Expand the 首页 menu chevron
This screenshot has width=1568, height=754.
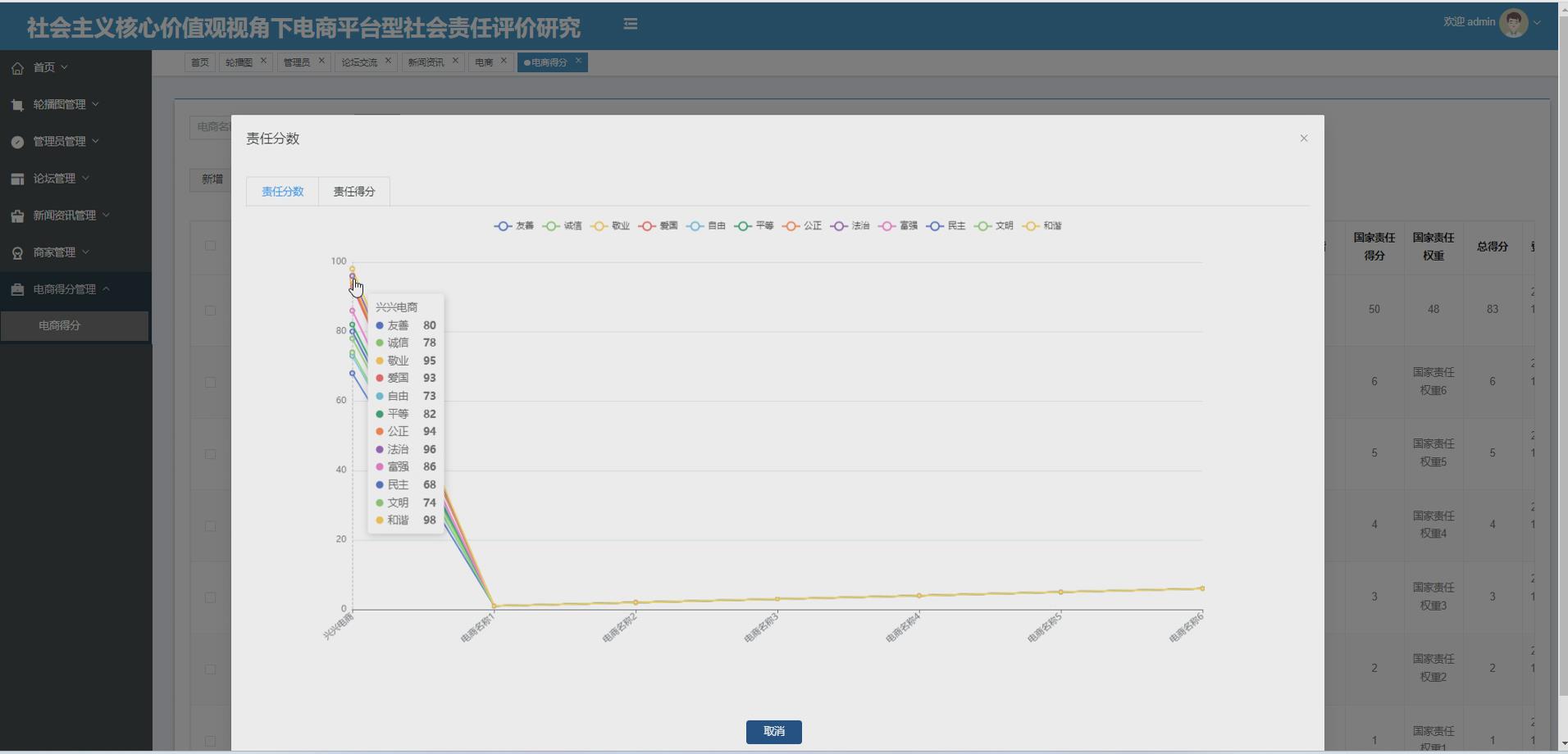[64, 67]
